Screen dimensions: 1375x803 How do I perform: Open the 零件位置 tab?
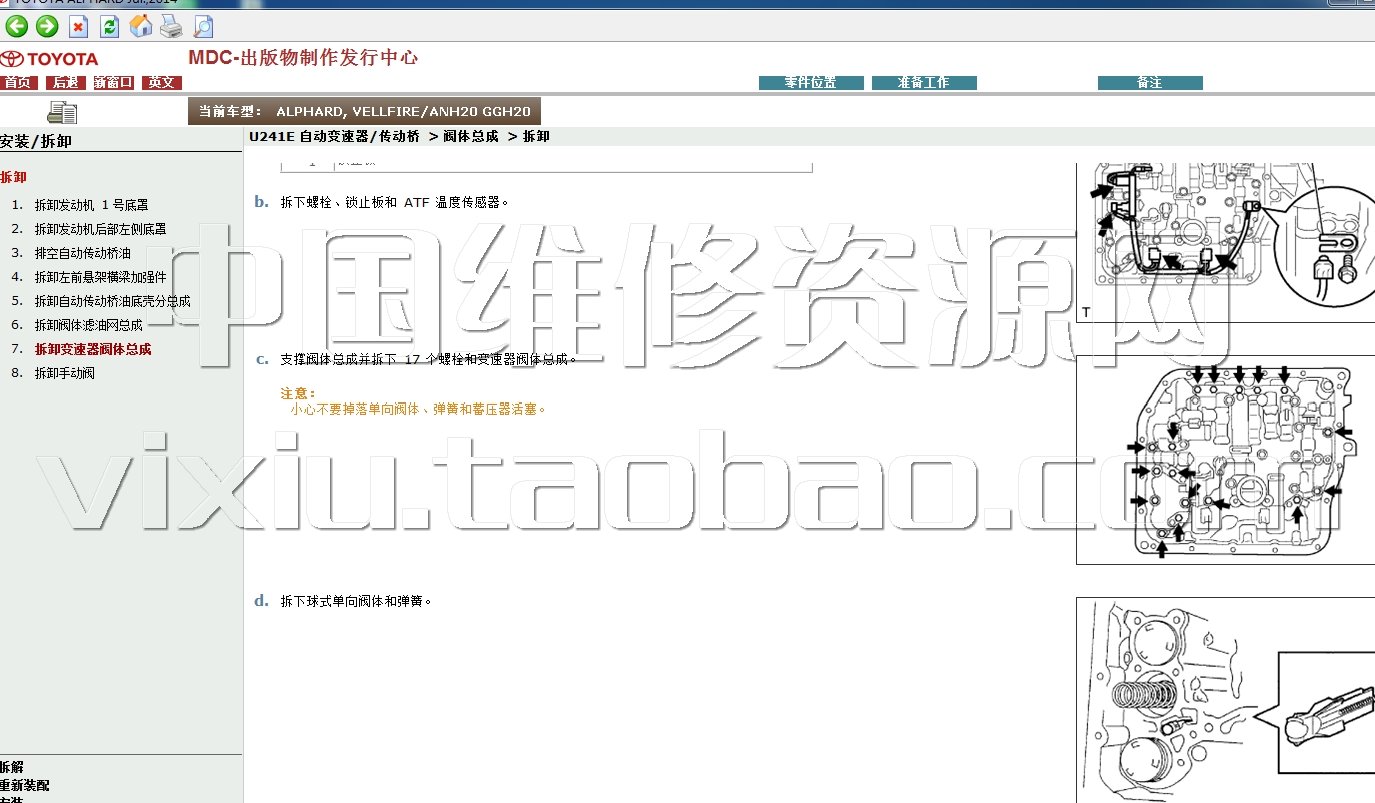coord(811,83)
